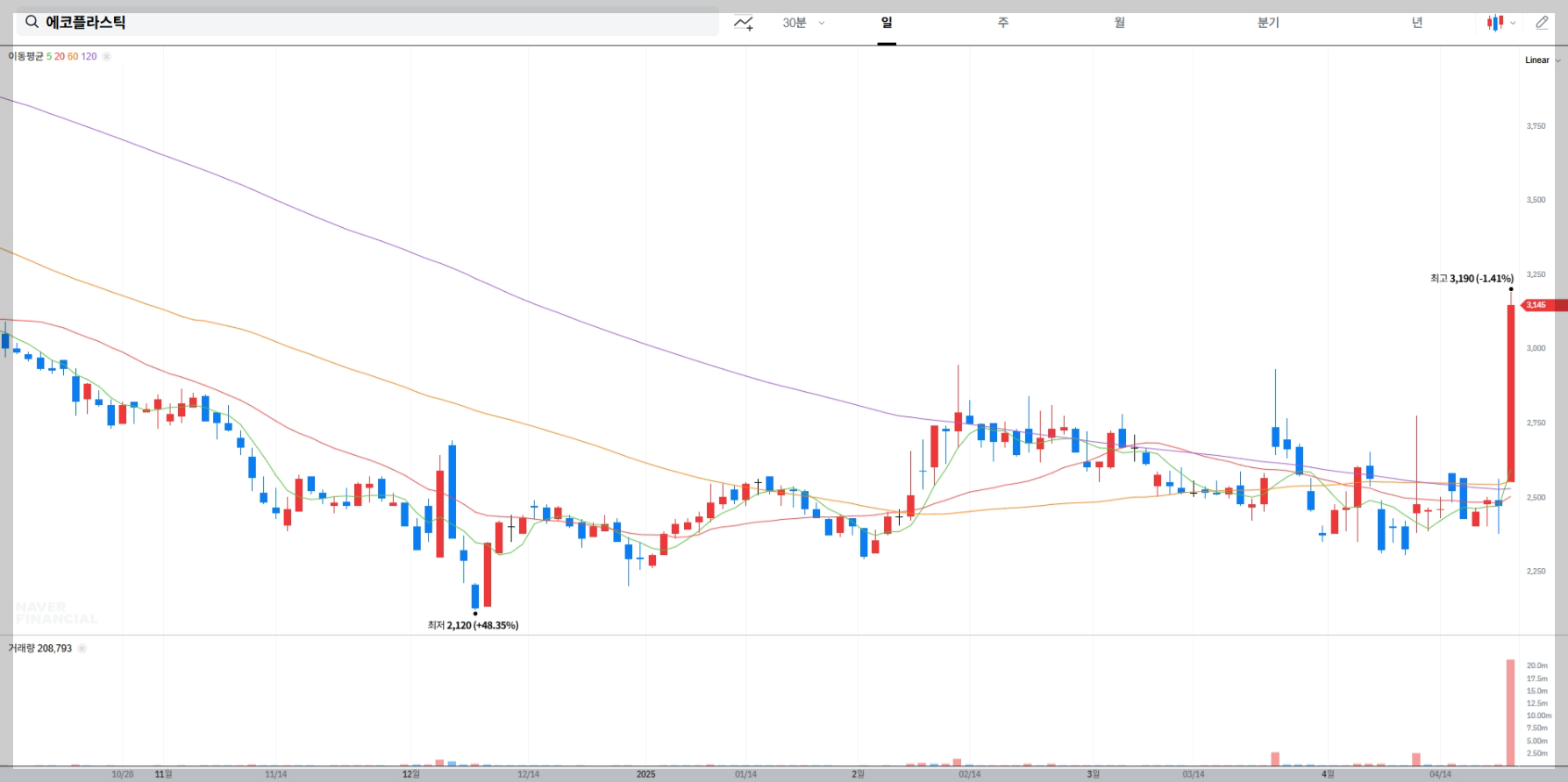Remove the 거래량 volume indicator
1568x782 pixels.
click(x=82, y=649)
